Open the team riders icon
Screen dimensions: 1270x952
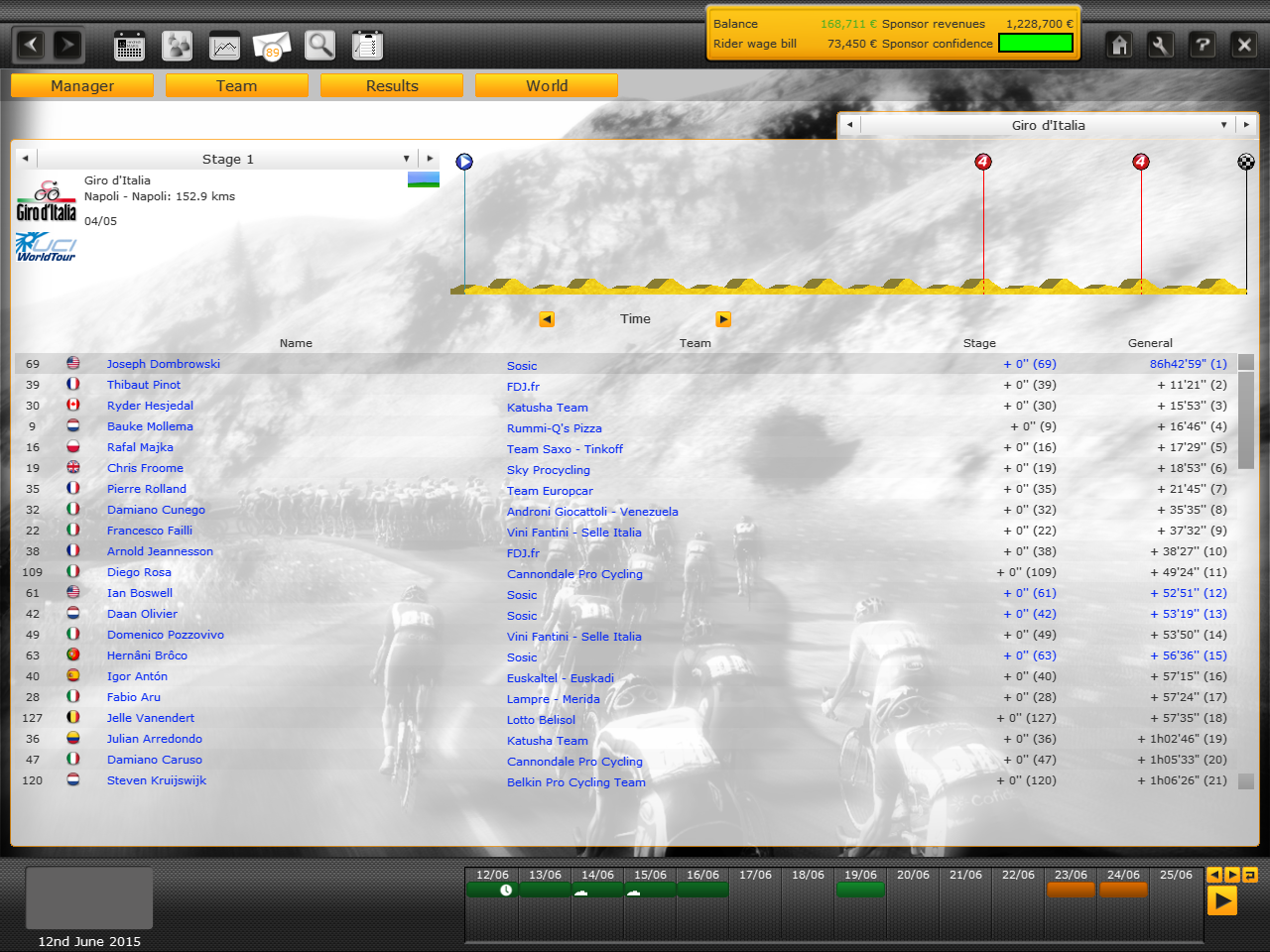click(x=177, y=46)
